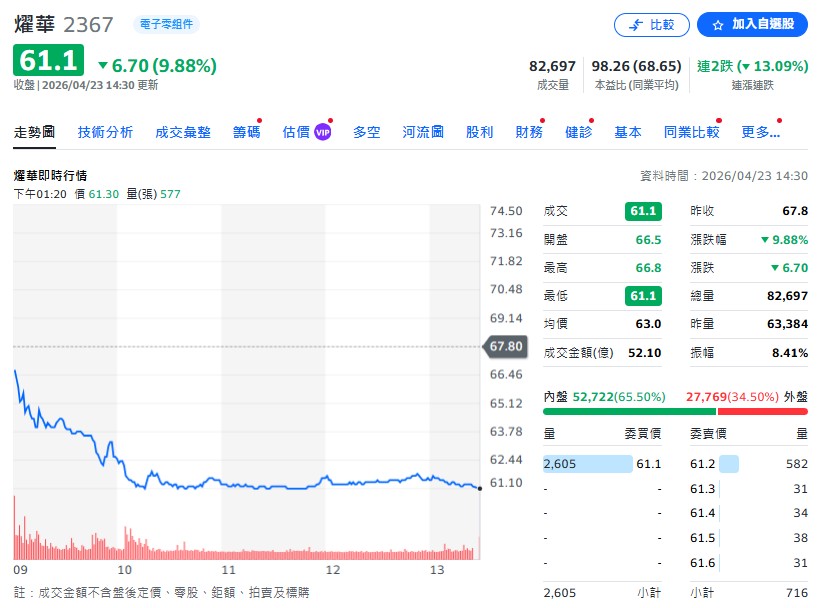Click the green 內盤 ratio bar
Screen dimensions: 830x608
(628, 411)
